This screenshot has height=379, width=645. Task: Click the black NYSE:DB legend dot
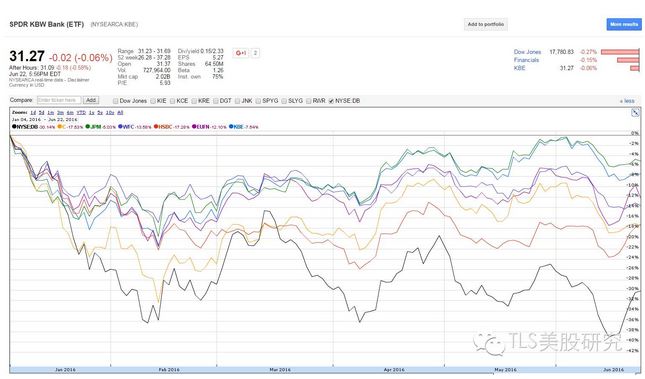(14, 127)
